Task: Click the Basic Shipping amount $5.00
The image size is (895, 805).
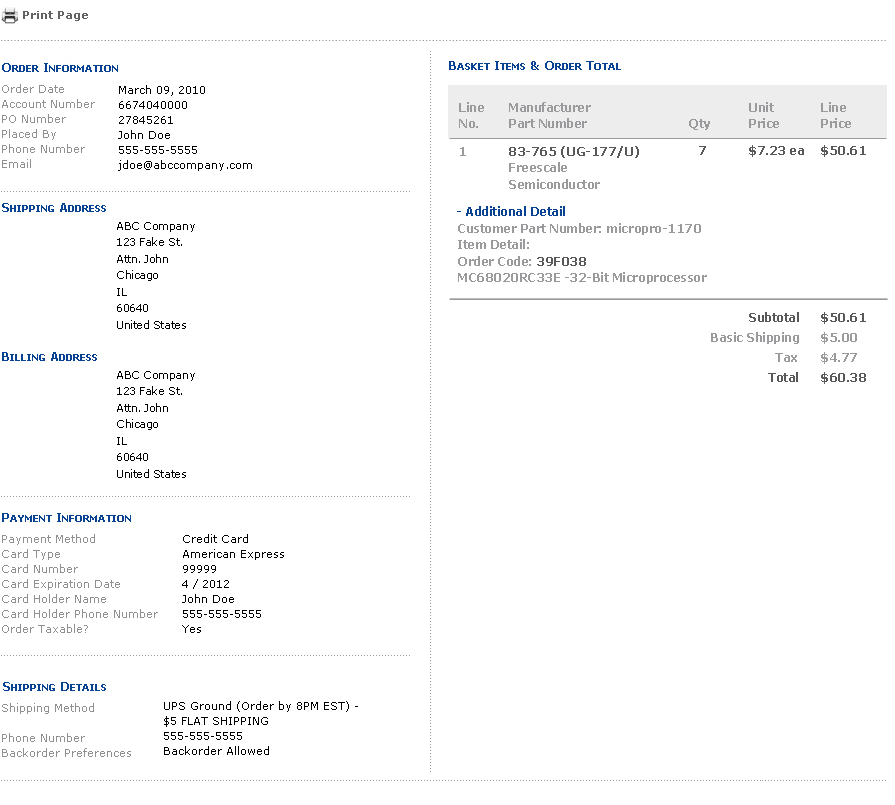Action: [x=838, y=337]
